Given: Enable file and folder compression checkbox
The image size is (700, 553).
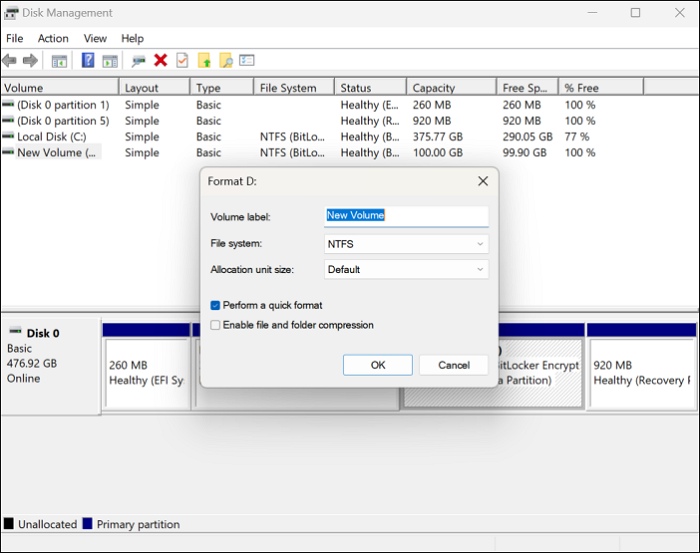Looking at the screenshot, I should (x=216, y=325).
